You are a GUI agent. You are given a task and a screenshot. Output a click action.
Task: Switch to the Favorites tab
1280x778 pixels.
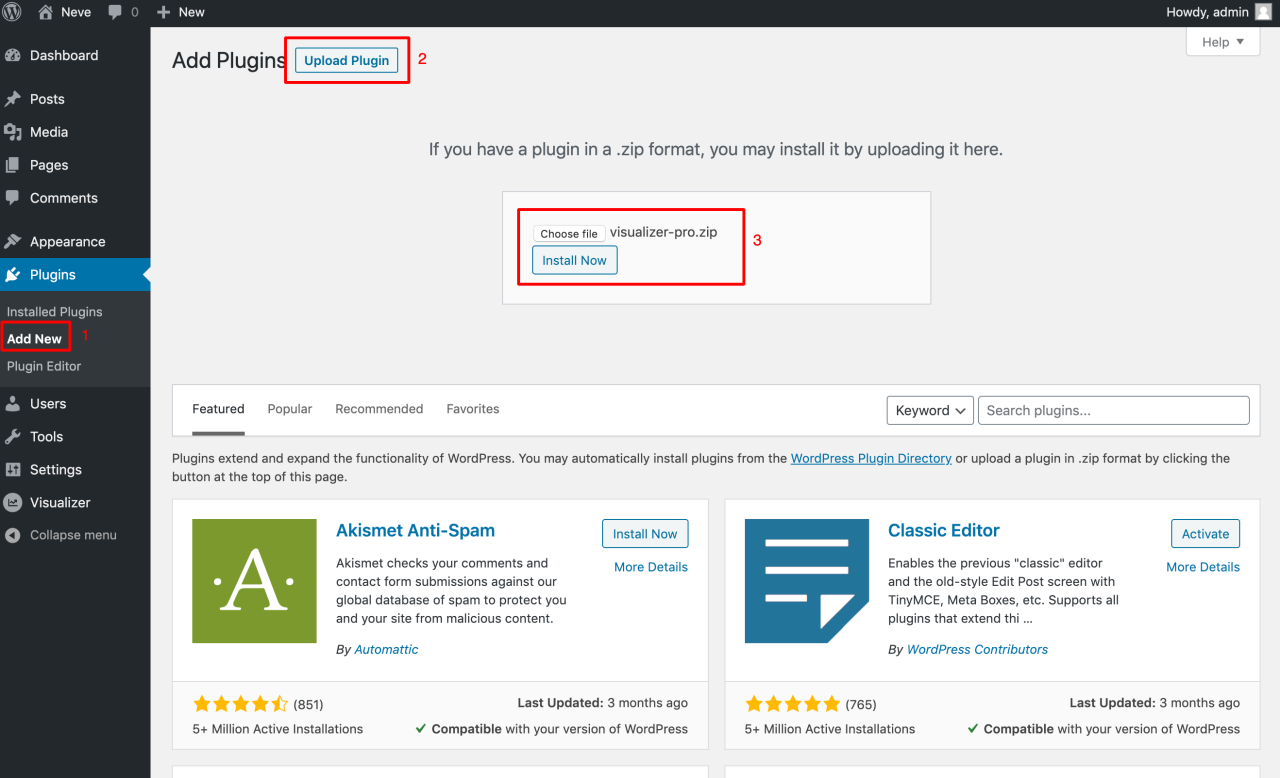(473, 409)
